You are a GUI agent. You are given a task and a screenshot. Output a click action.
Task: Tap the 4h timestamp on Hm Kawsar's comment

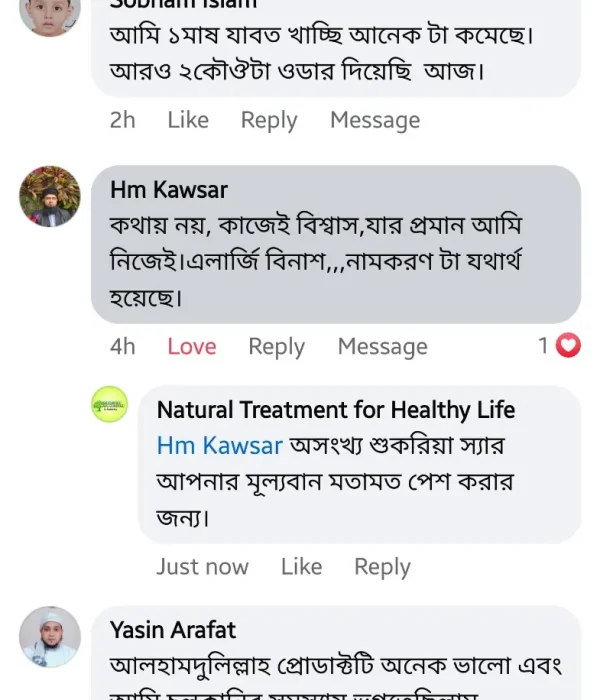[x=123, y=346]
